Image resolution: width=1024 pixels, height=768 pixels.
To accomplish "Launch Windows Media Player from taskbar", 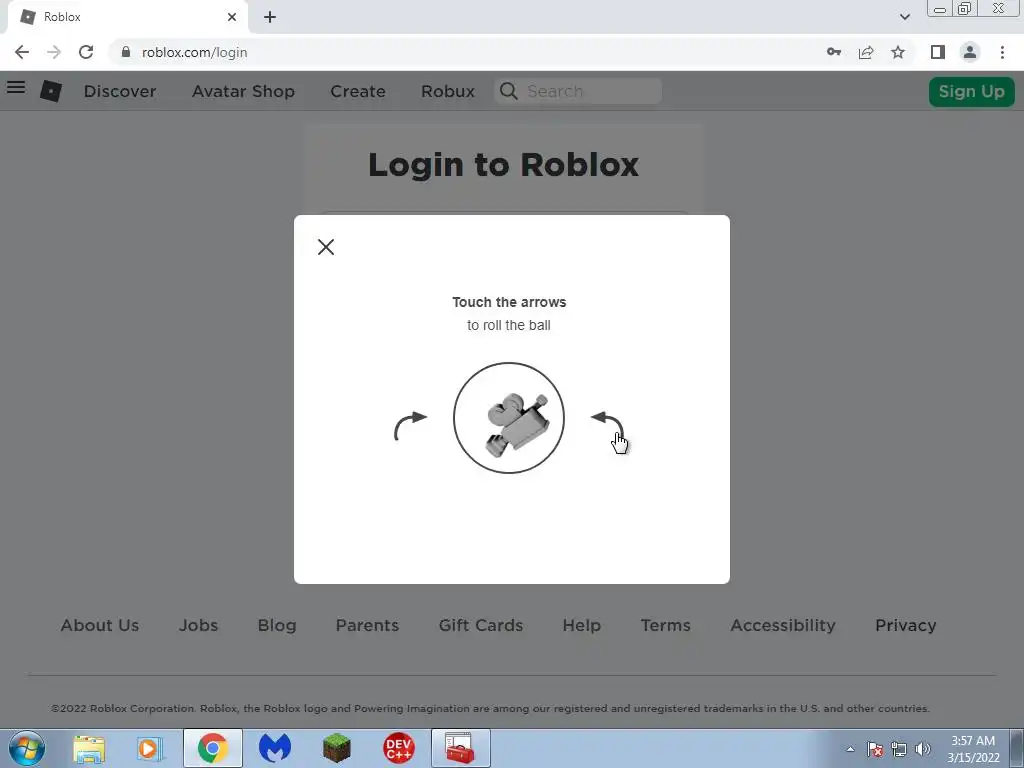I will (150, 748).
